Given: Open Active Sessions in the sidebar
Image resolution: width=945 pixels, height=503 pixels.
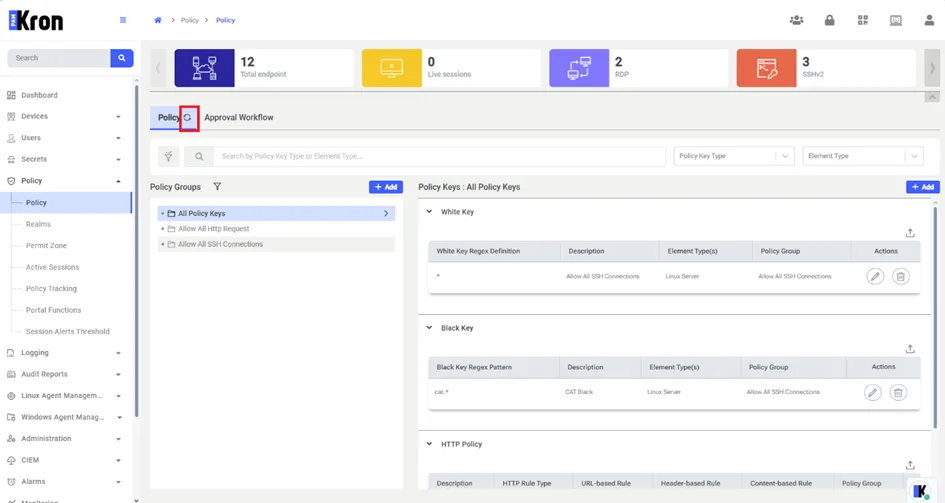Looking at the screenshot, I should tap(52, 267).
